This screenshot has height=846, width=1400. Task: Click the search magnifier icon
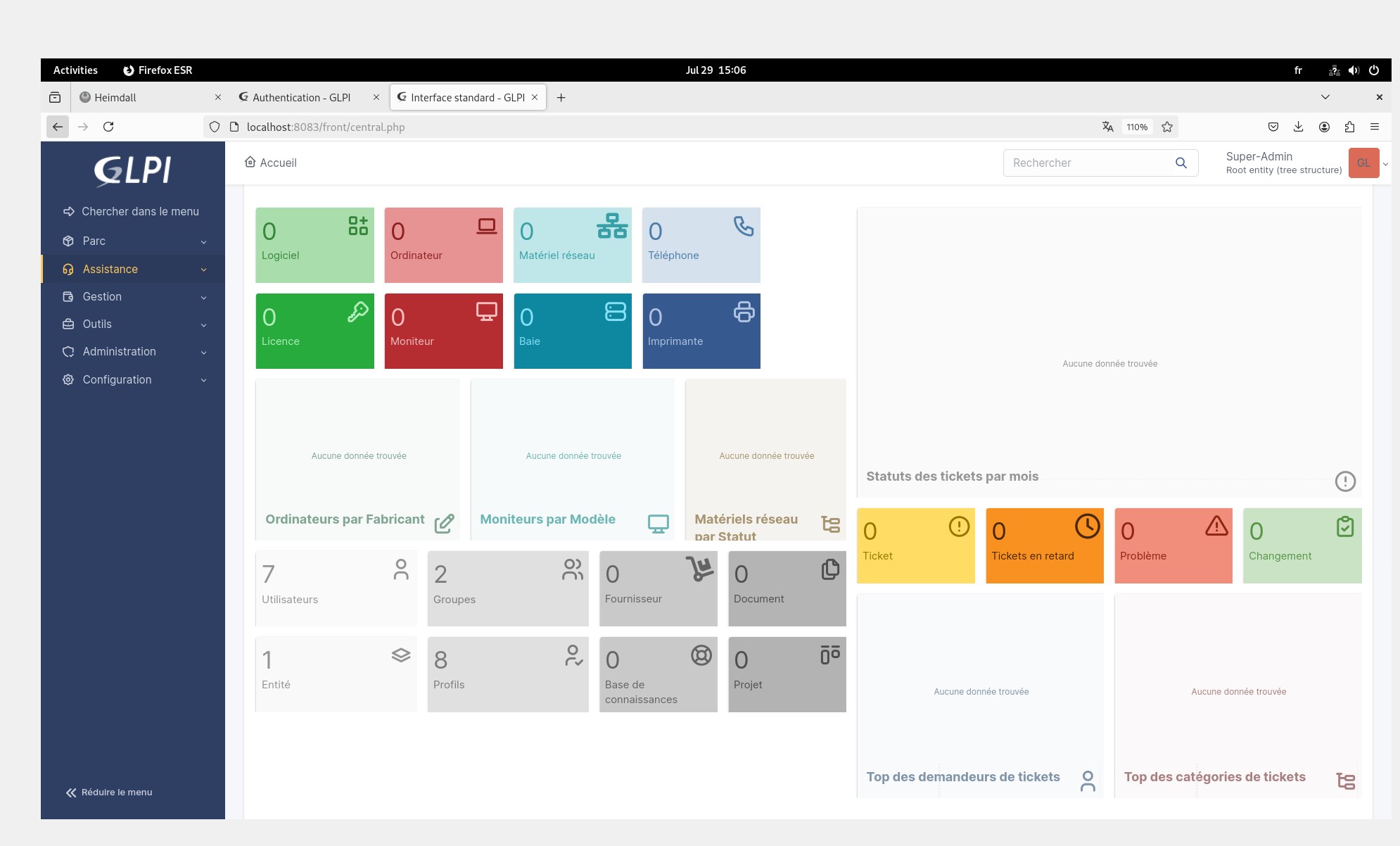click(1181, 163)
